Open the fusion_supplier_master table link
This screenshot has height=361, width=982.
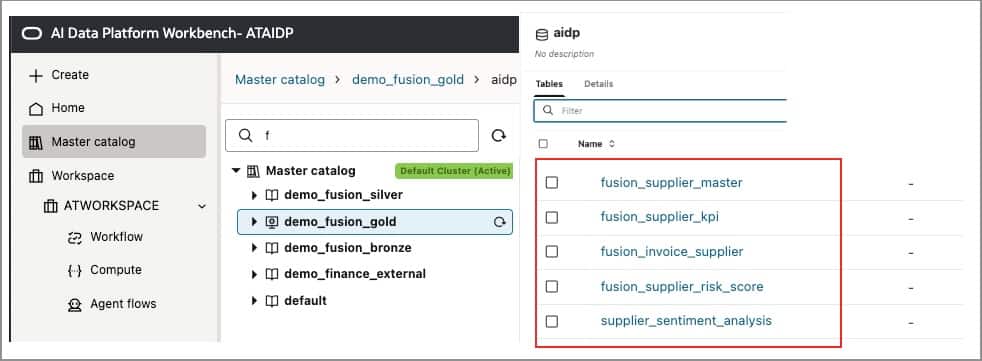point(671,183)
